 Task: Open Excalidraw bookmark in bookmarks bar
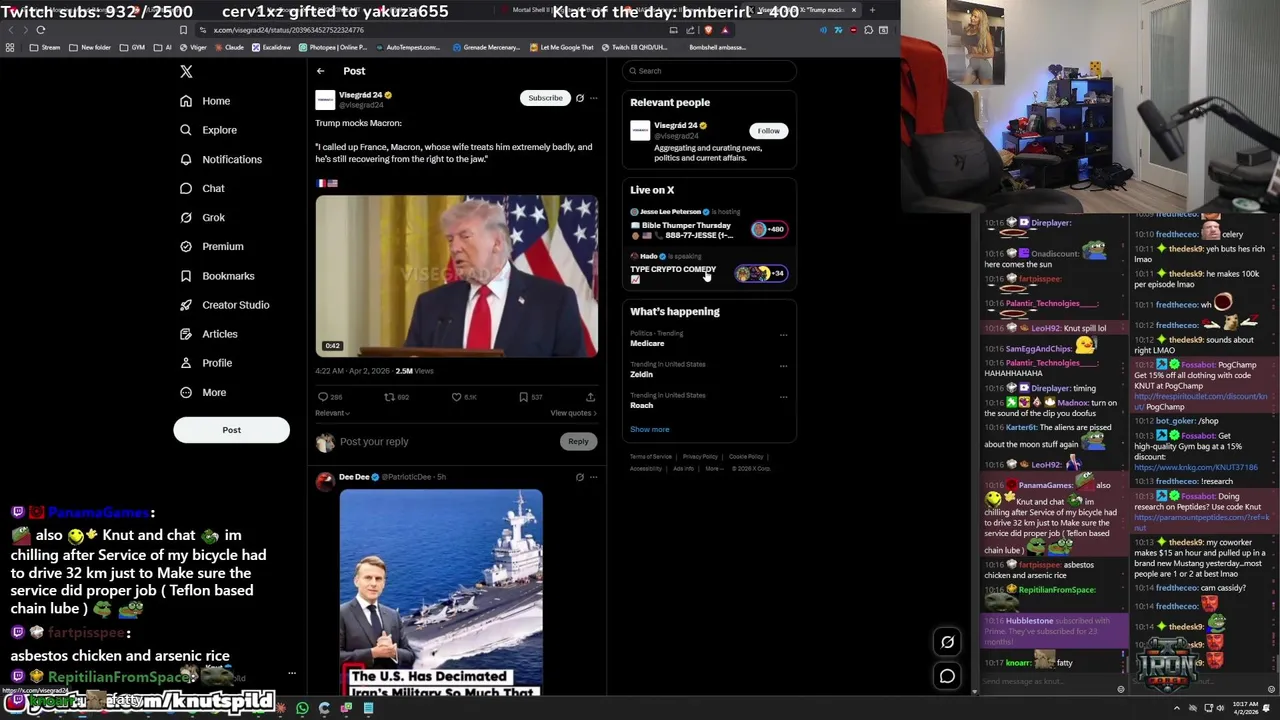(272, 47)
